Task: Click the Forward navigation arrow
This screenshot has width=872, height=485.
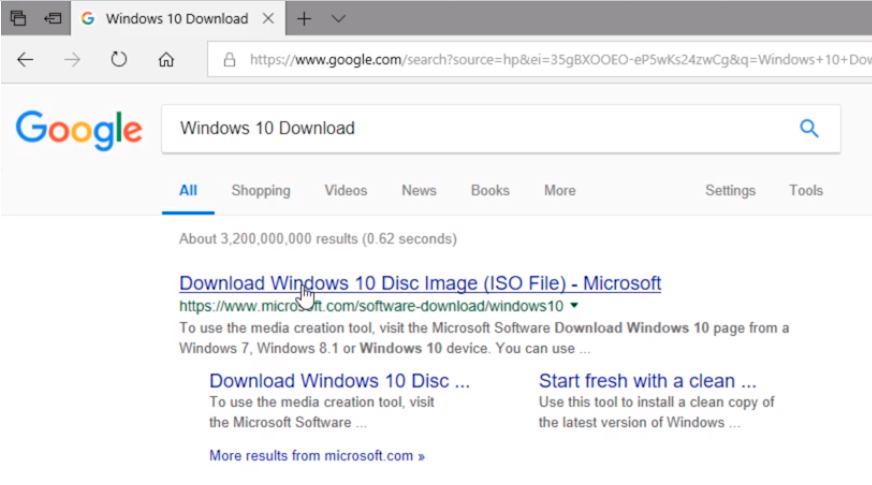Action: click(x=72, y=59)
